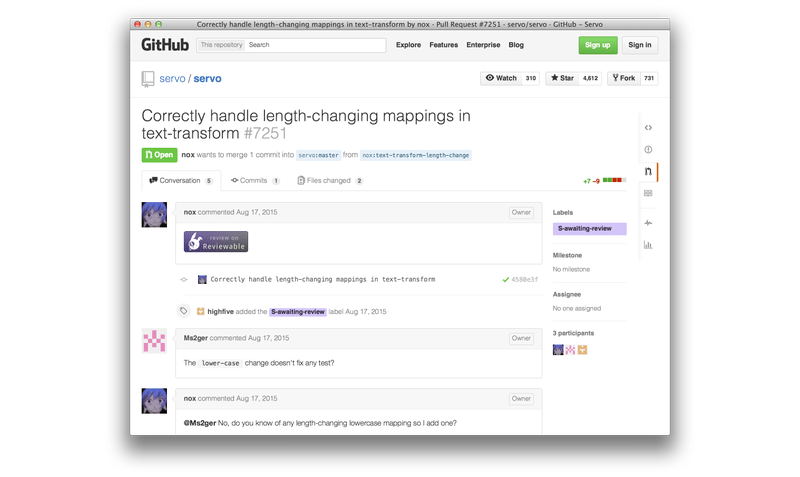The width and height of the screenshot is (800, 477).
Task: Click the highfive username link
Action: coord(220,312)
